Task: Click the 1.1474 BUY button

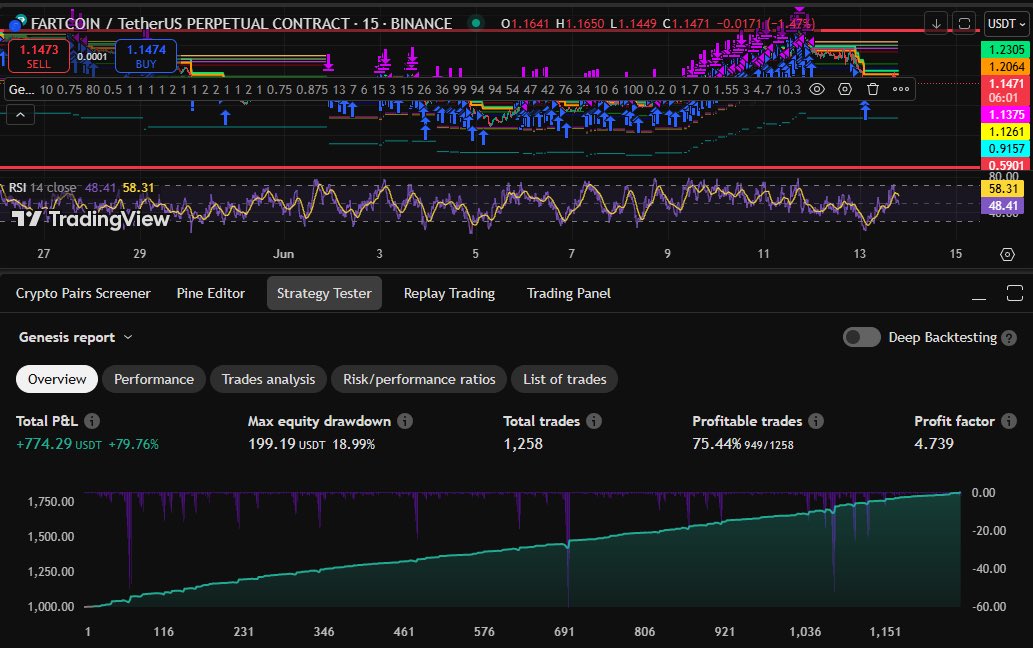Action: [x=146, y=56]
